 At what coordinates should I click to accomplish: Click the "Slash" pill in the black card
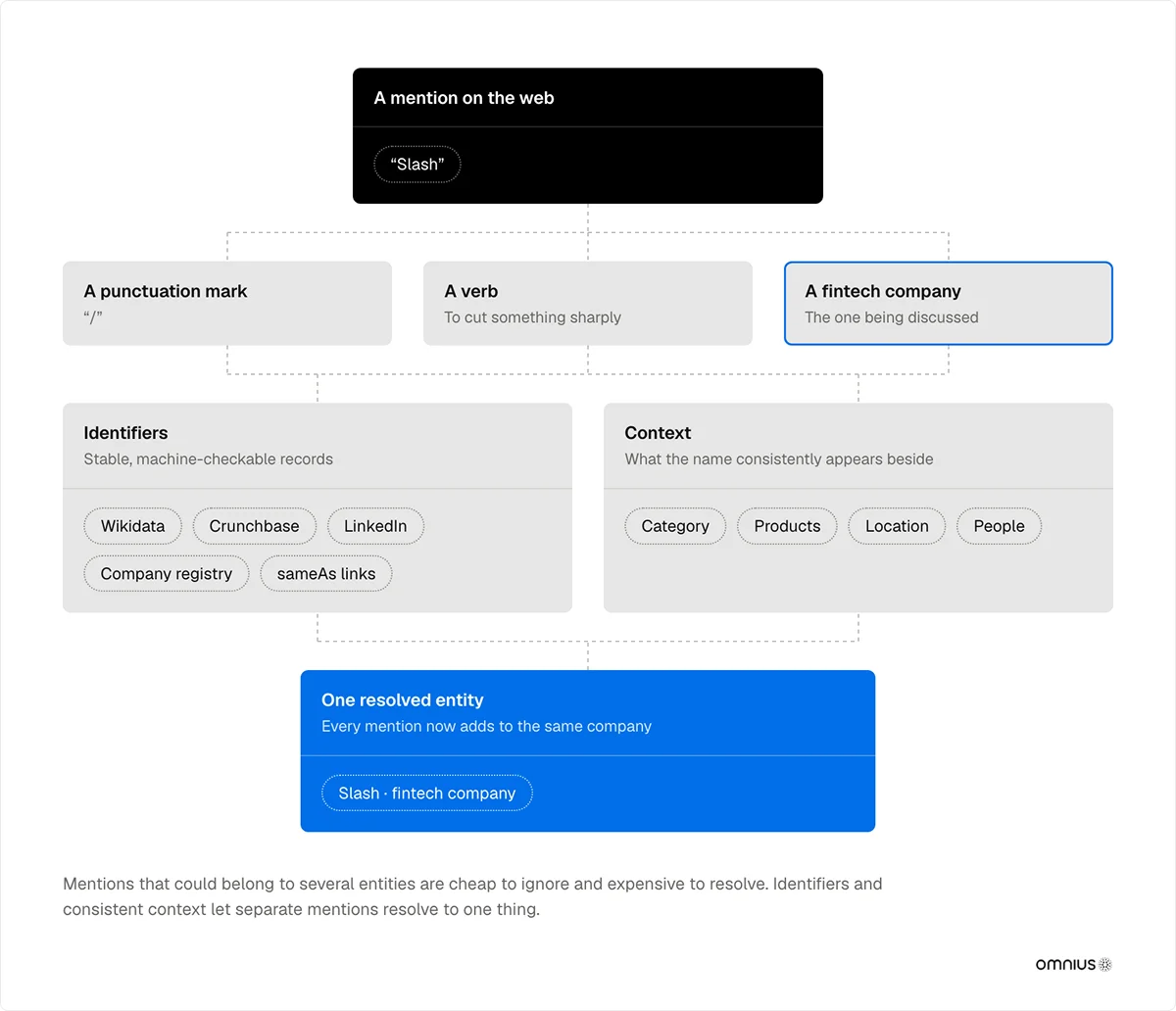pyautogui.click(x=417, y=165)
